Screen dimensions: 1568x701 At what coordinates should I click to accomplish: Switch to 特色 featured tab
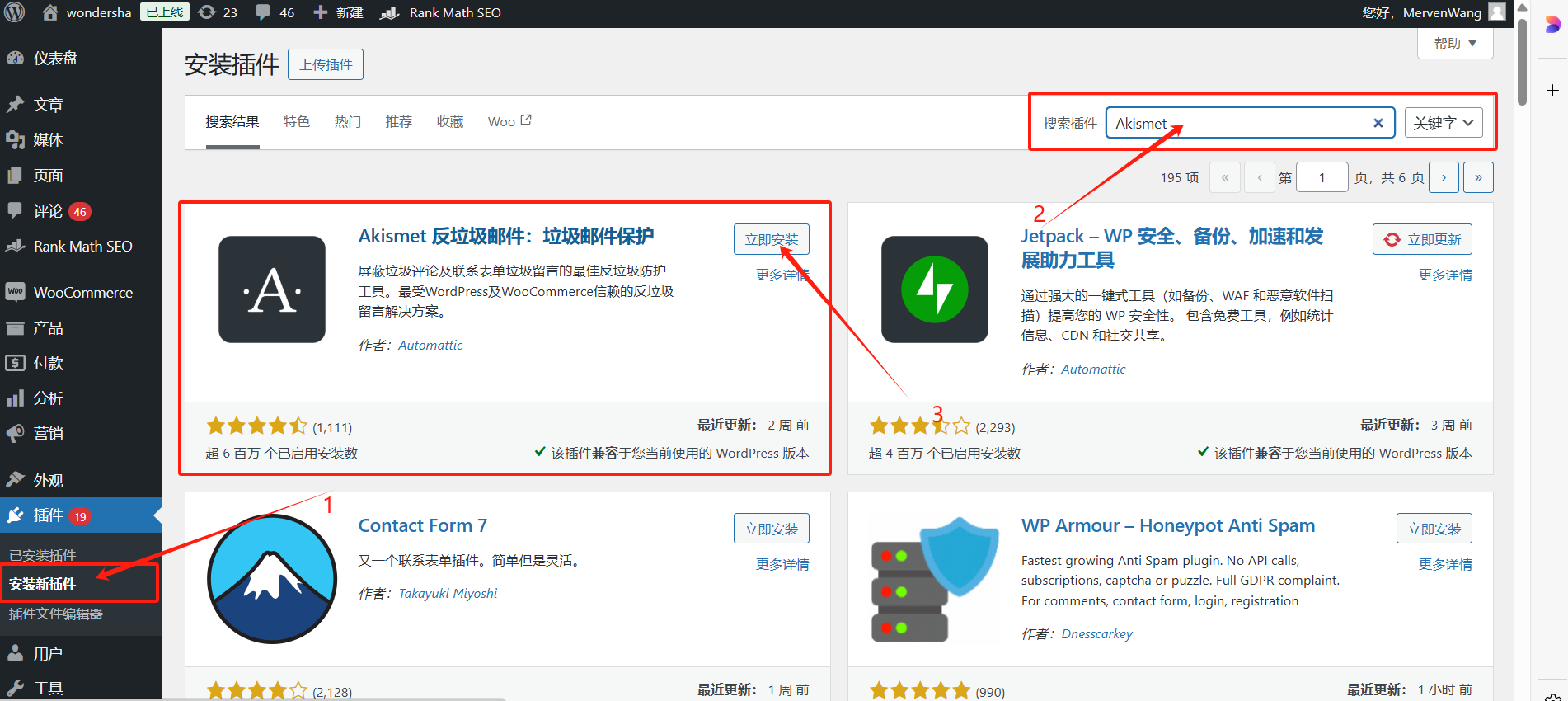click(x=297, y=122)
